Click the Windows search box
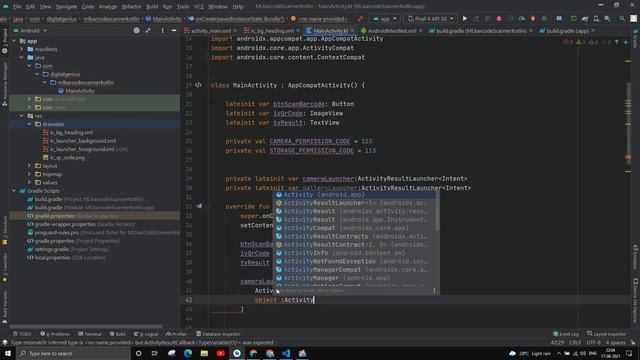Viewport: 640px width, 360px height. click(x=73, y=353)
